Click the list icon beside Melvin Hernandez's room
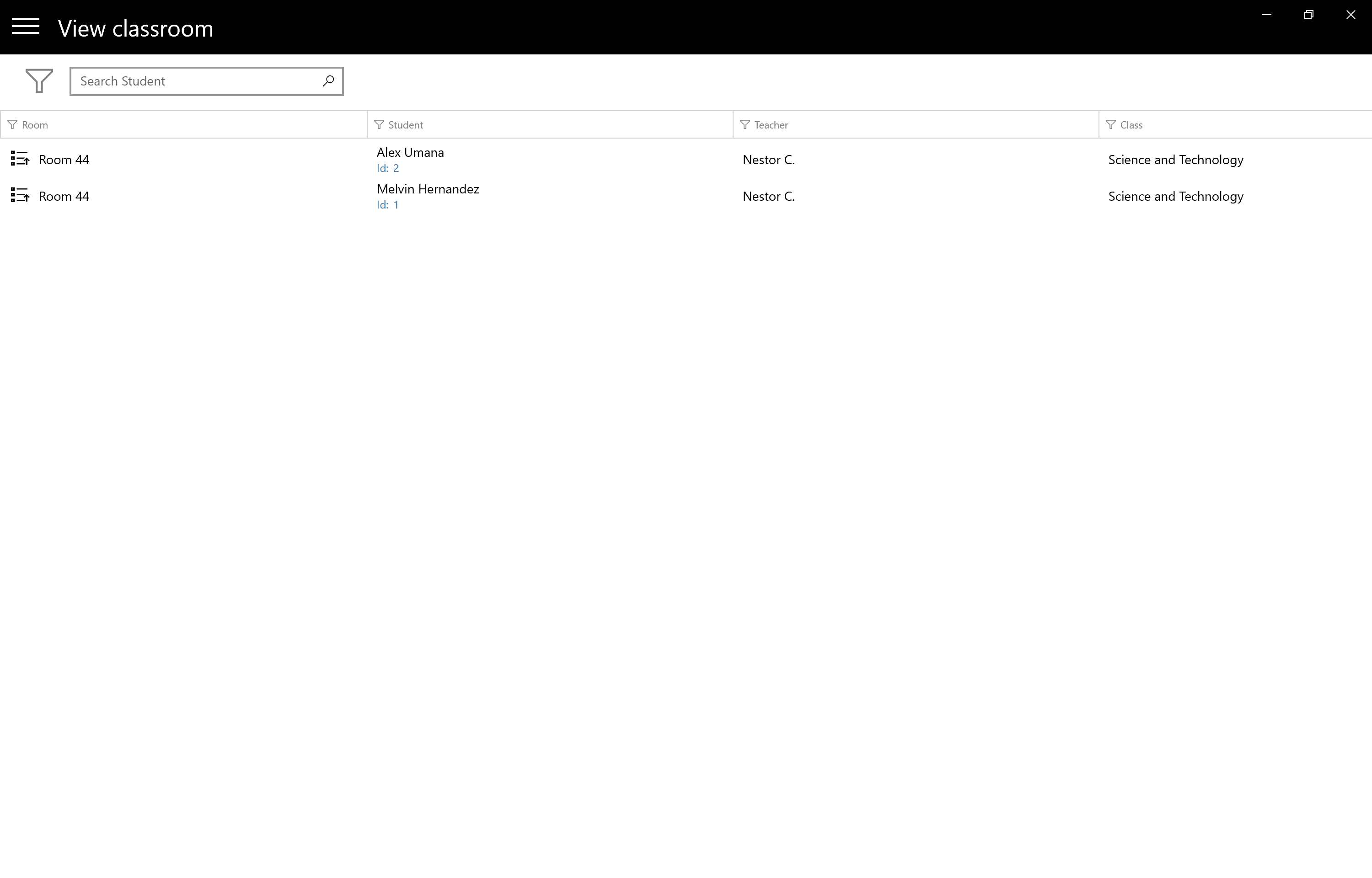This screenshot has width=1372, height=878. click(x=20, y=196)
